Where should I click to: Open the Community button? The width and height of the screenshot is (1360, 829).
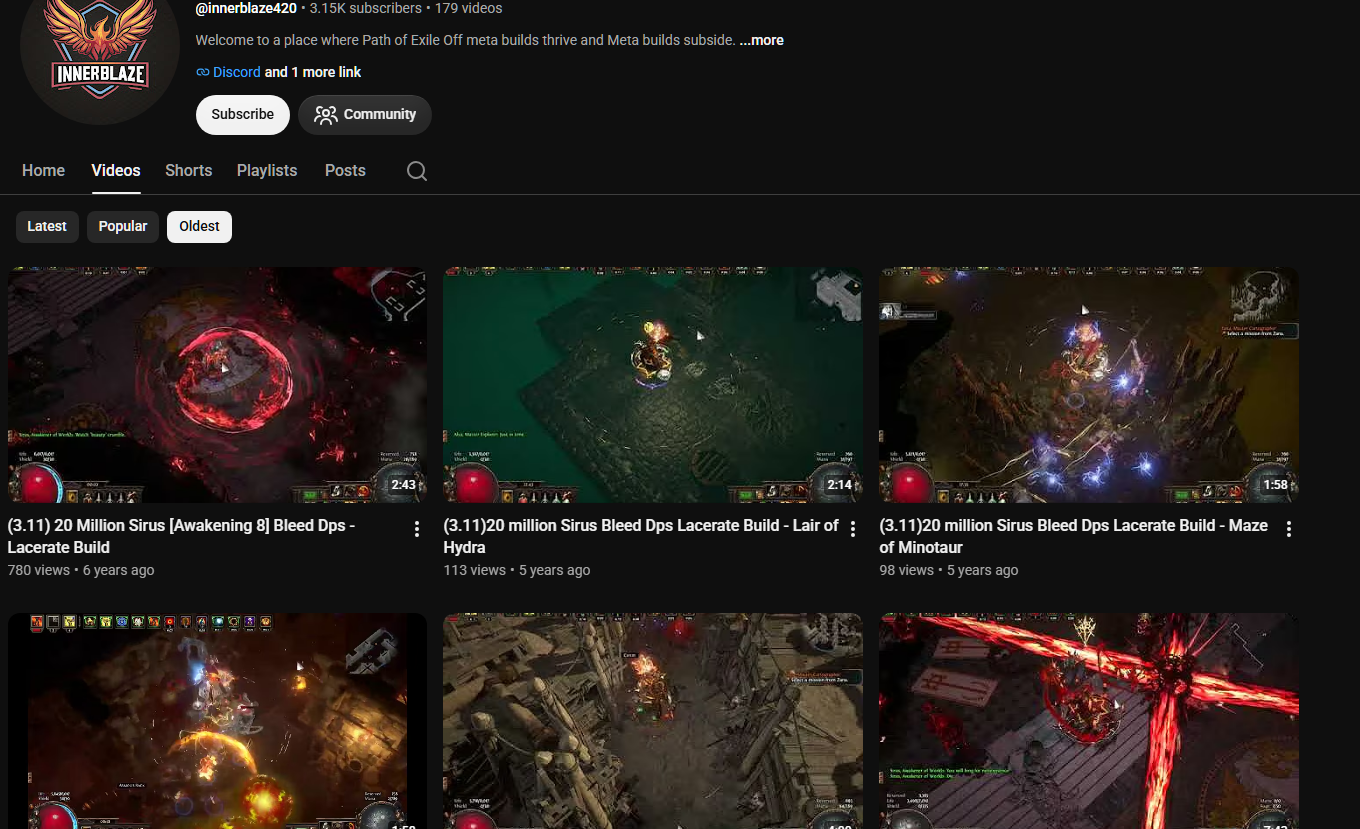point(365,115)
